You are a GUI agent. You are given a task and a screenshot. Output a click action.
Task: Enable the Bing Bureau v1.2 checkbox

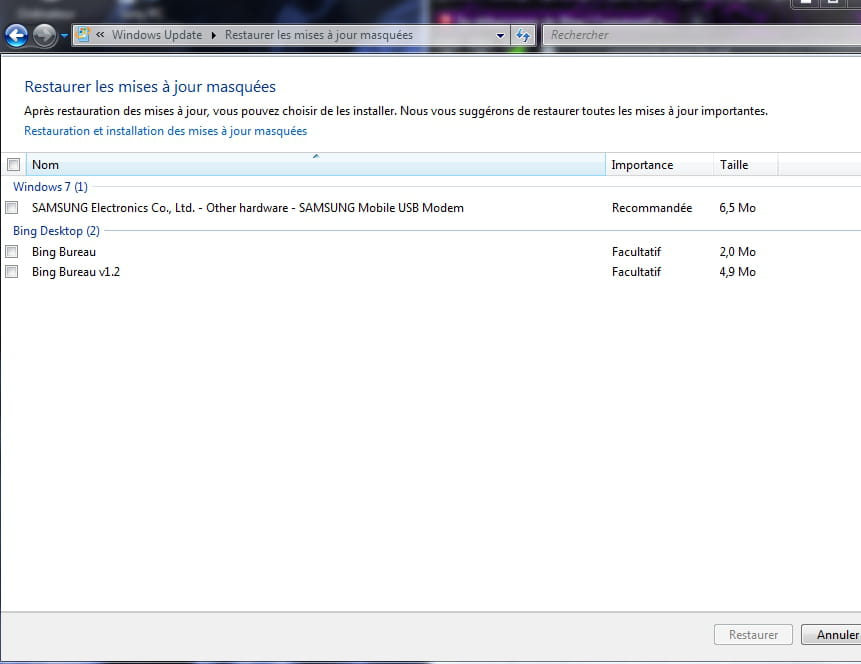coord(12,272)
